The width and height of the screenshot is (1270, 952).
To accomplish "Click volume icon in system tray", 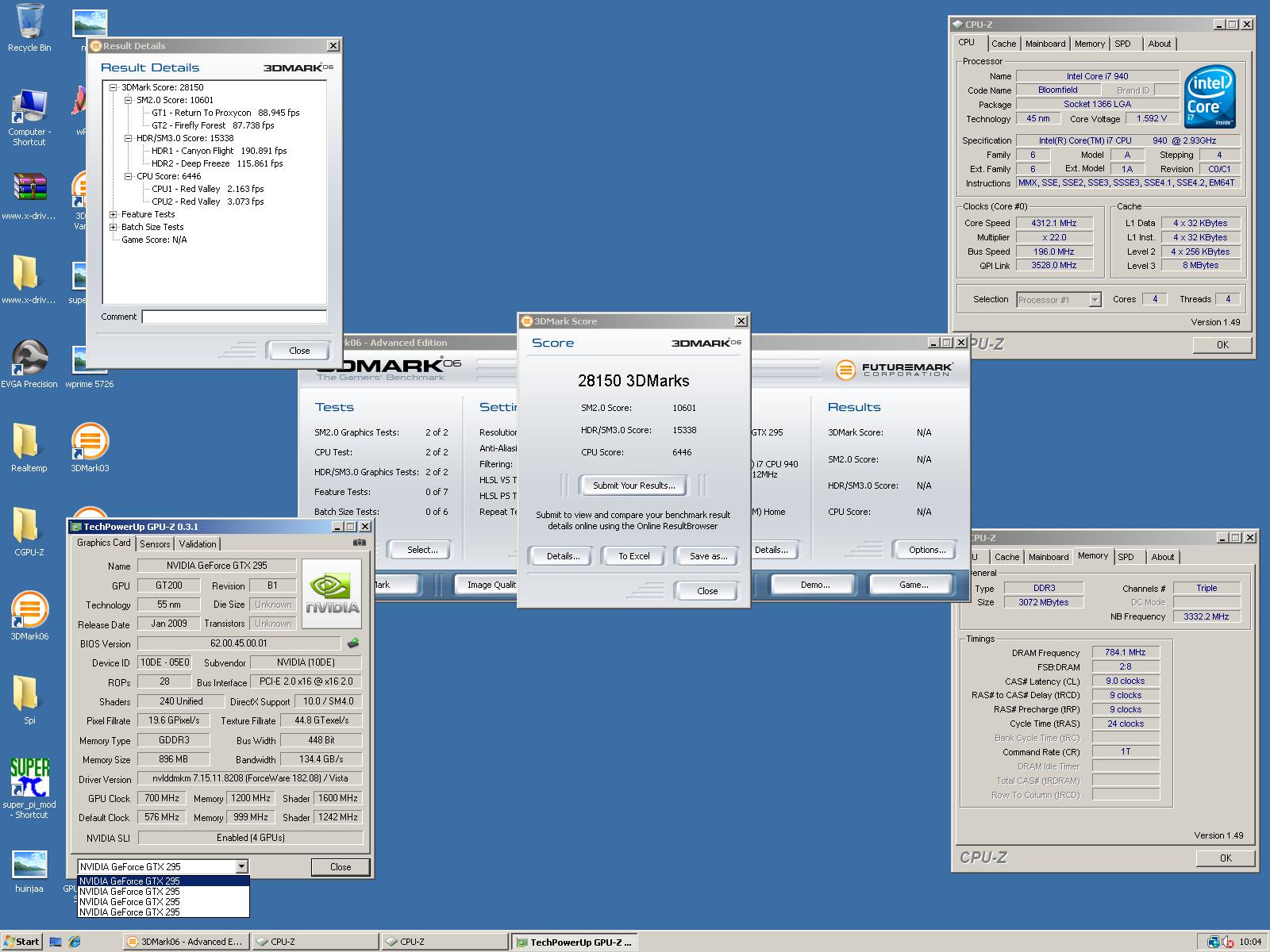I will [1229, 942].
